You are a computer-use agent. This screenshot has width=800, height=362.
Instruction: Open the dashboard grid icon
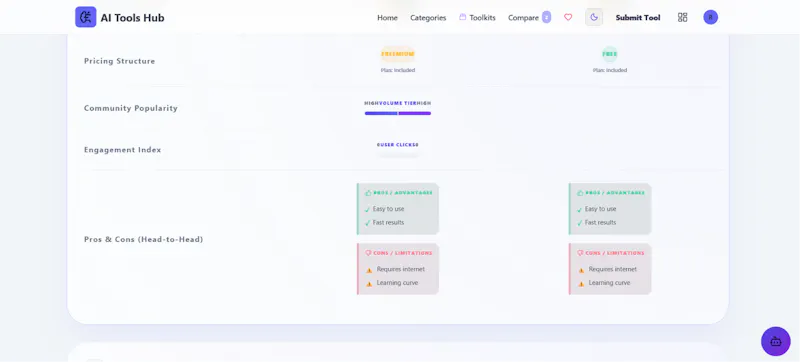coord(683,17)
